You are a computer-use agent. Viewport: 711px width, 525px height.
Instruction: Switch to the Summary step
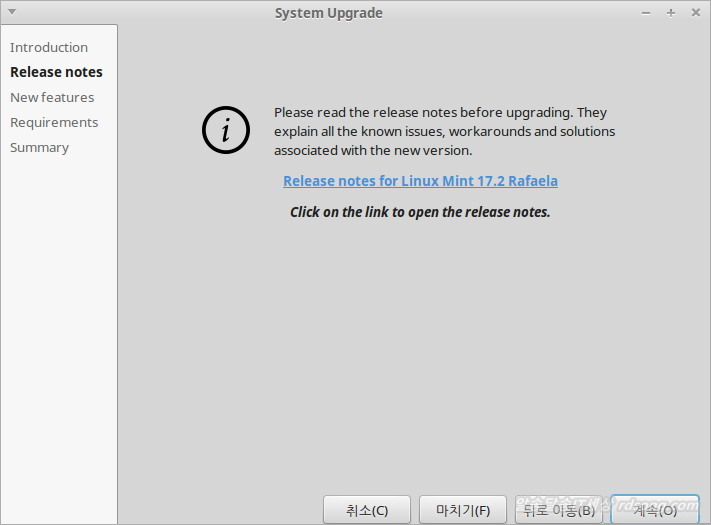click(x=39, y=147)
